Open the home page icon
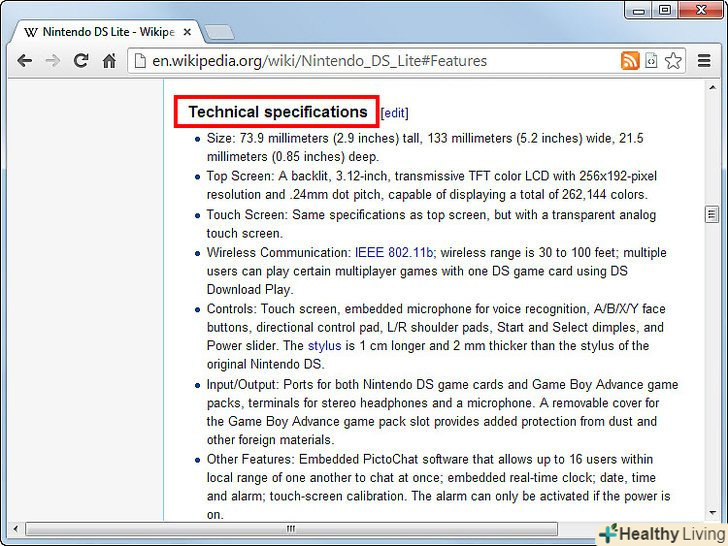728x546 pixels. (x=109, y=60)
